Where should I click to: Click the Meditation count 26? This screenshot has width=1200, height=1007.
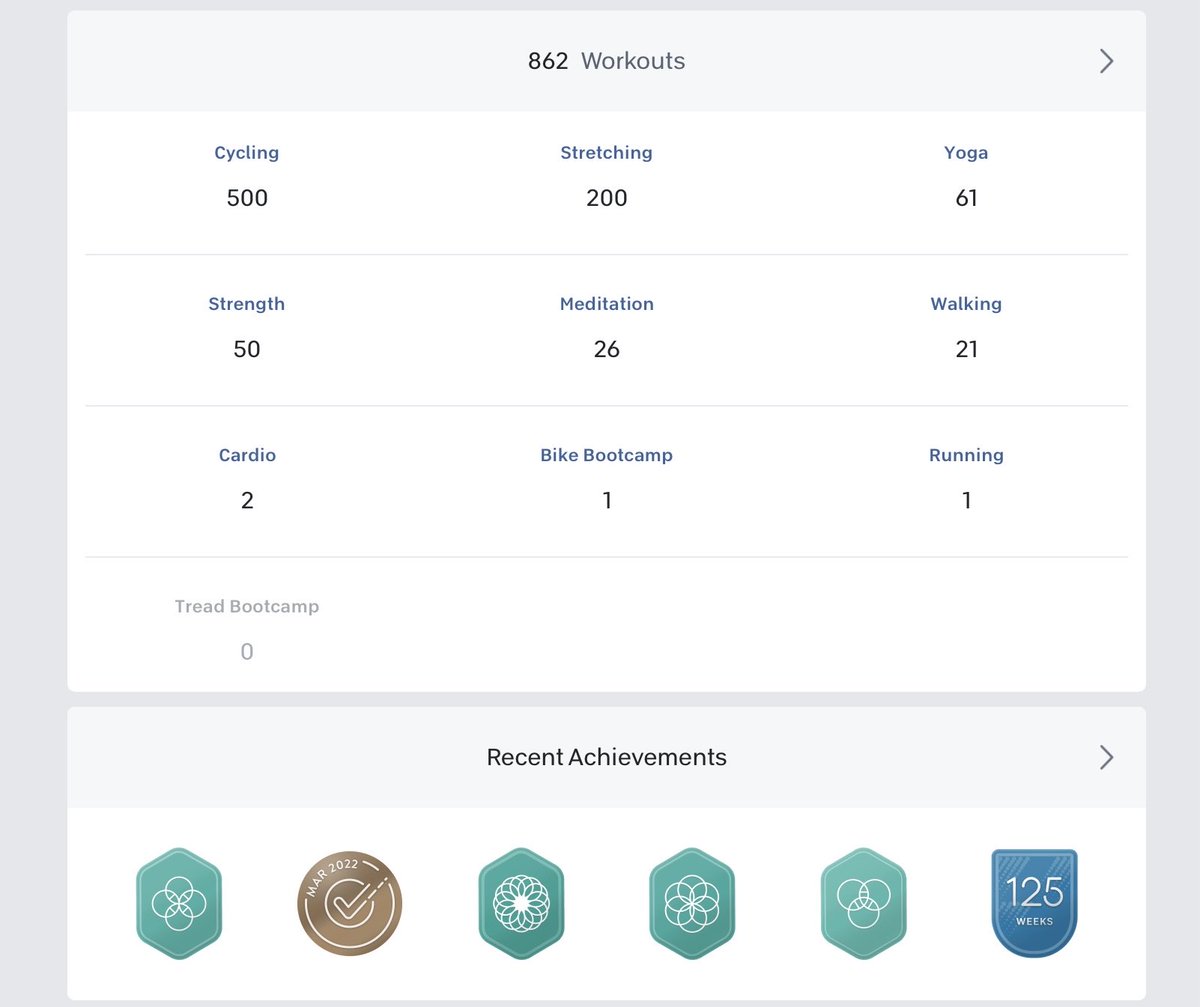(x=606, y=349)
